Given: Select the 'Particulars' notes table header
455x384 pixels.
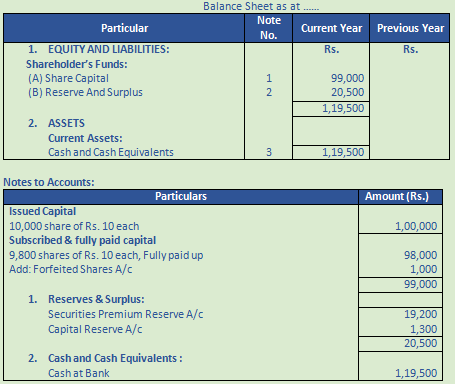Looking at the screenshot, I should click(181, 196).
